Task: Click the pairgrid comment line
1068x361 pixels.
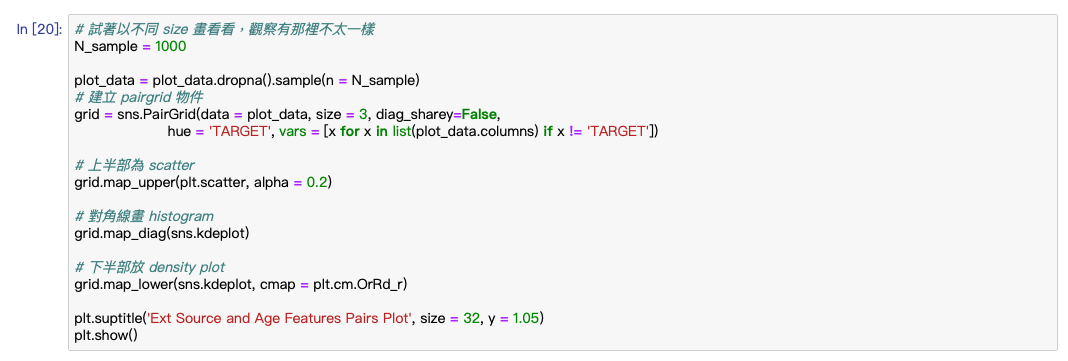Action: point(138,97)
